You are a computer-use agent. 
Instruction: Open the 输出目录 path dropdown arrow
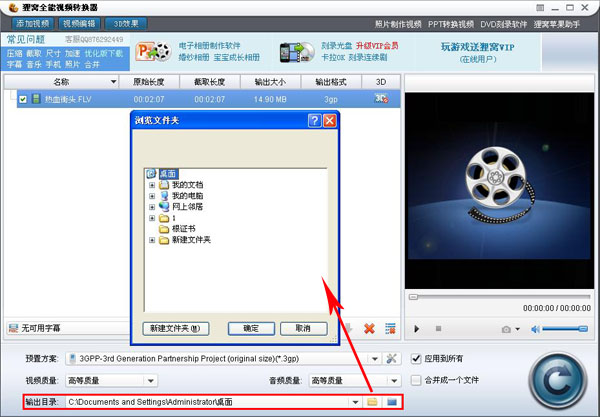pyautogui.click(x=355, y=402)
